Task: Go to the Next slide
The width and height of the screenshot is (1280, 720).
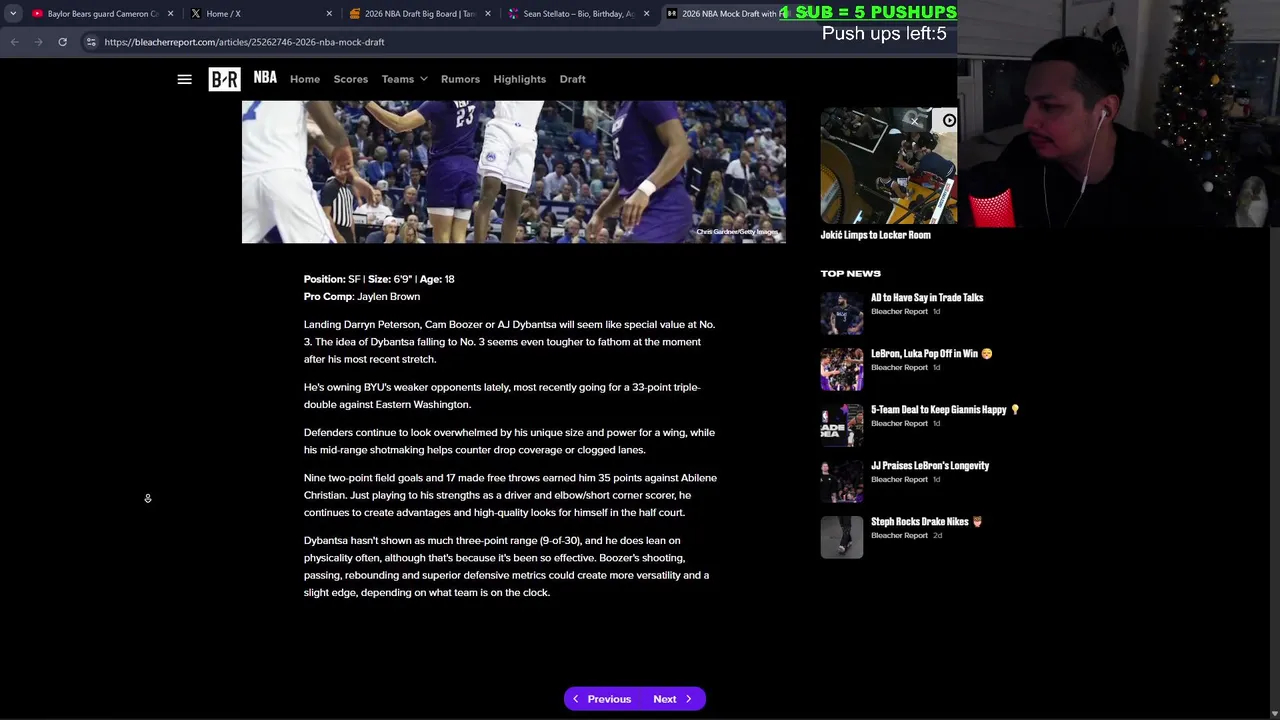Action: (673, 699)
